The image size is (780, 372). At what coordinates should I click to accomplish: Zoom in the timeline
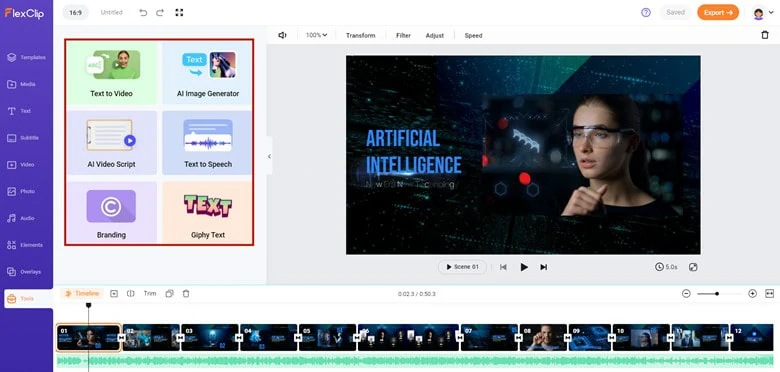(752, 293)
